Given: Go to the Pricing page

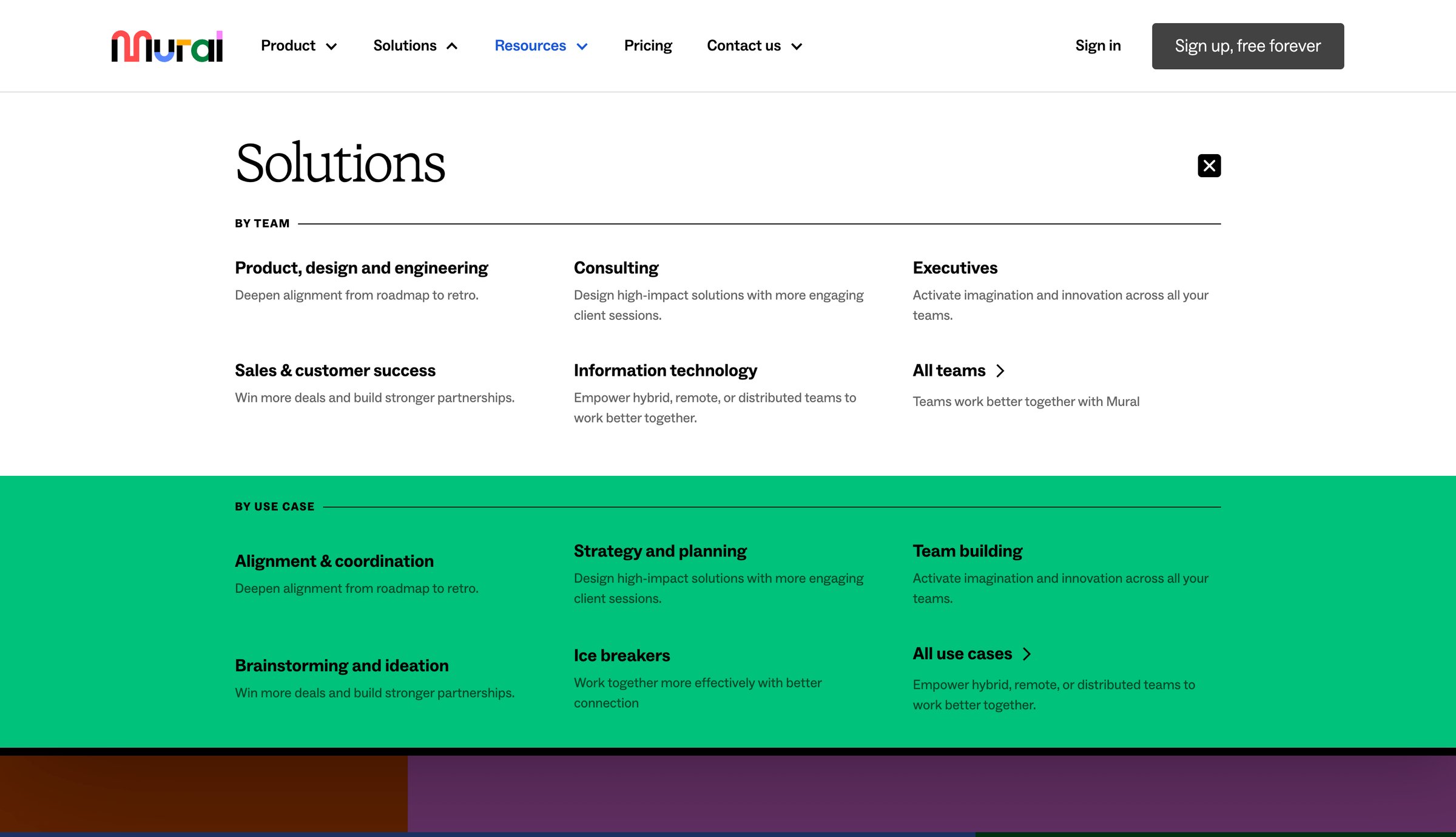Looking at the screenshot, I should coord(648,46).
